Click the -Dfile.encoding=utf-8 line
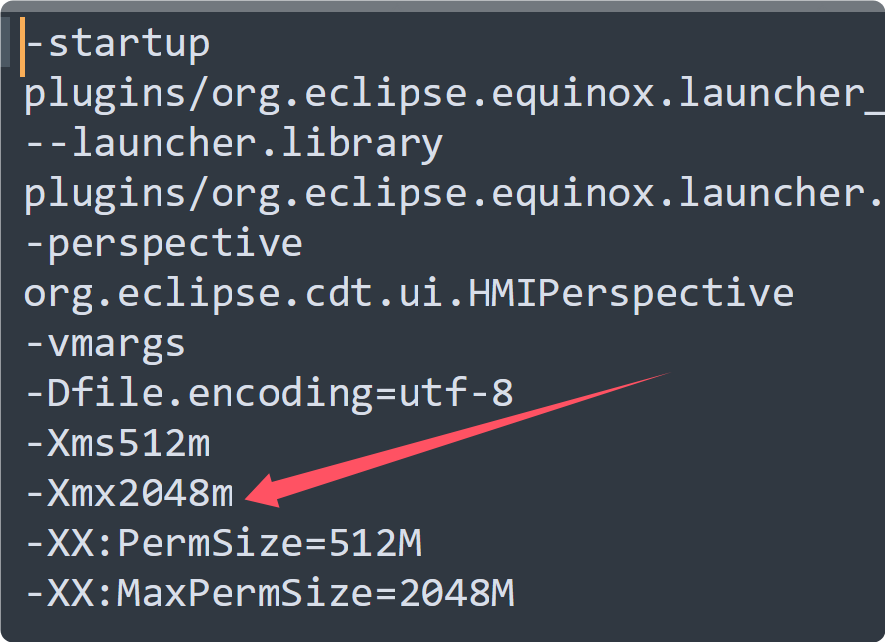885x642 pixels. tap(269, 394)
